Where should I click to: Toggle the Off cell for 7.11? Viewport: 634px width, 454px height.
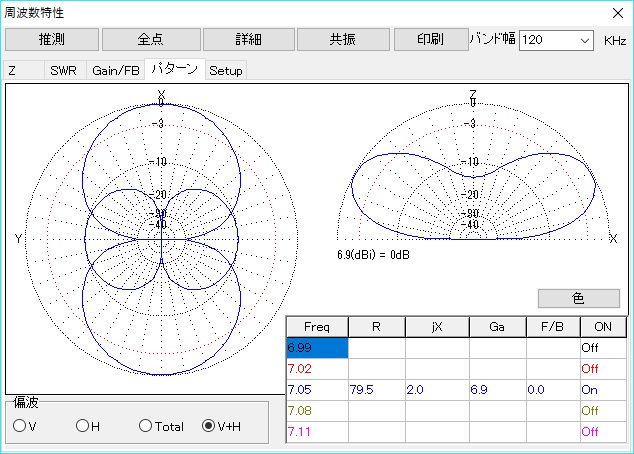point(603,432)
